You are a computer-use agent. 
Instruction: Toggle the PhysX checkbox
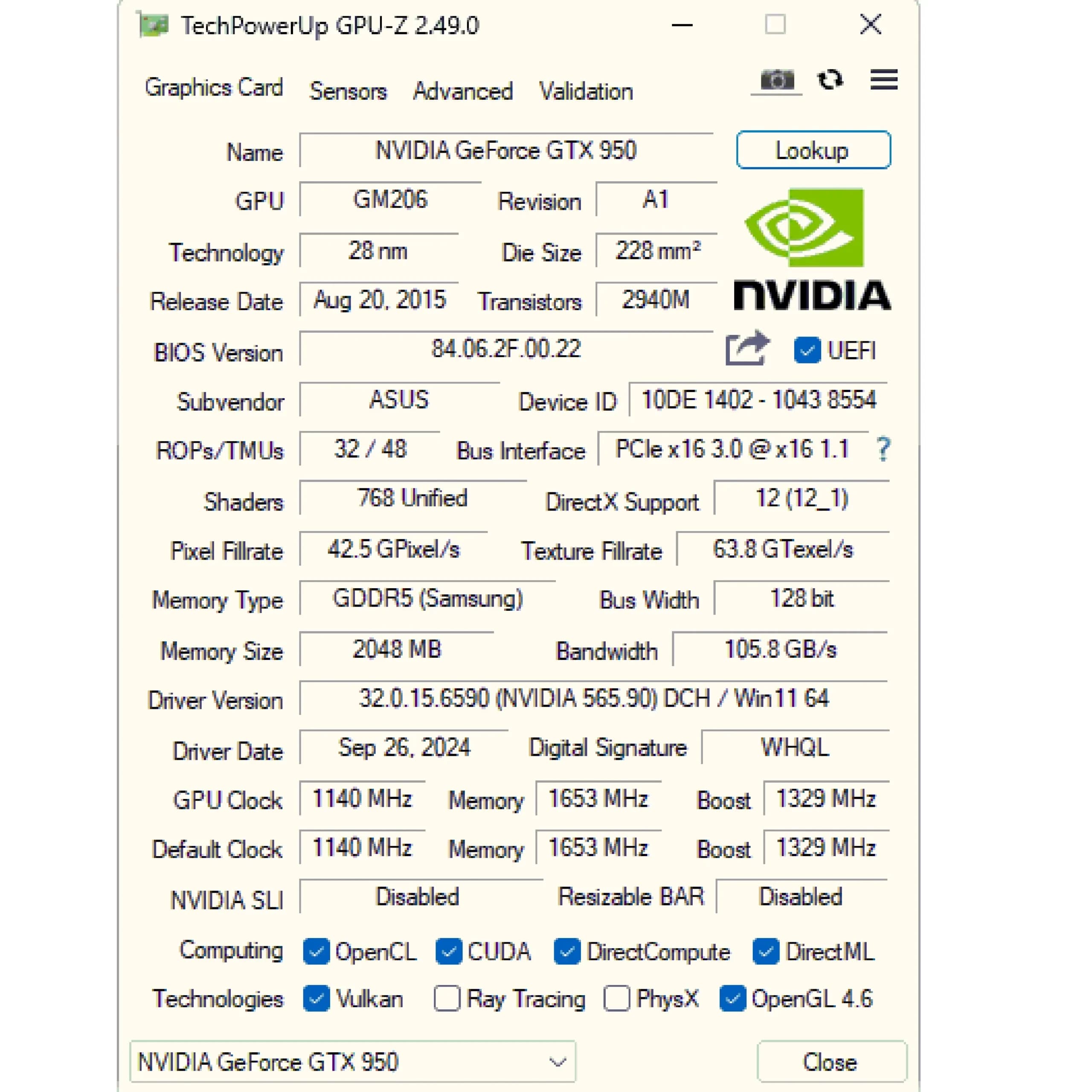(x=617, y=999)
